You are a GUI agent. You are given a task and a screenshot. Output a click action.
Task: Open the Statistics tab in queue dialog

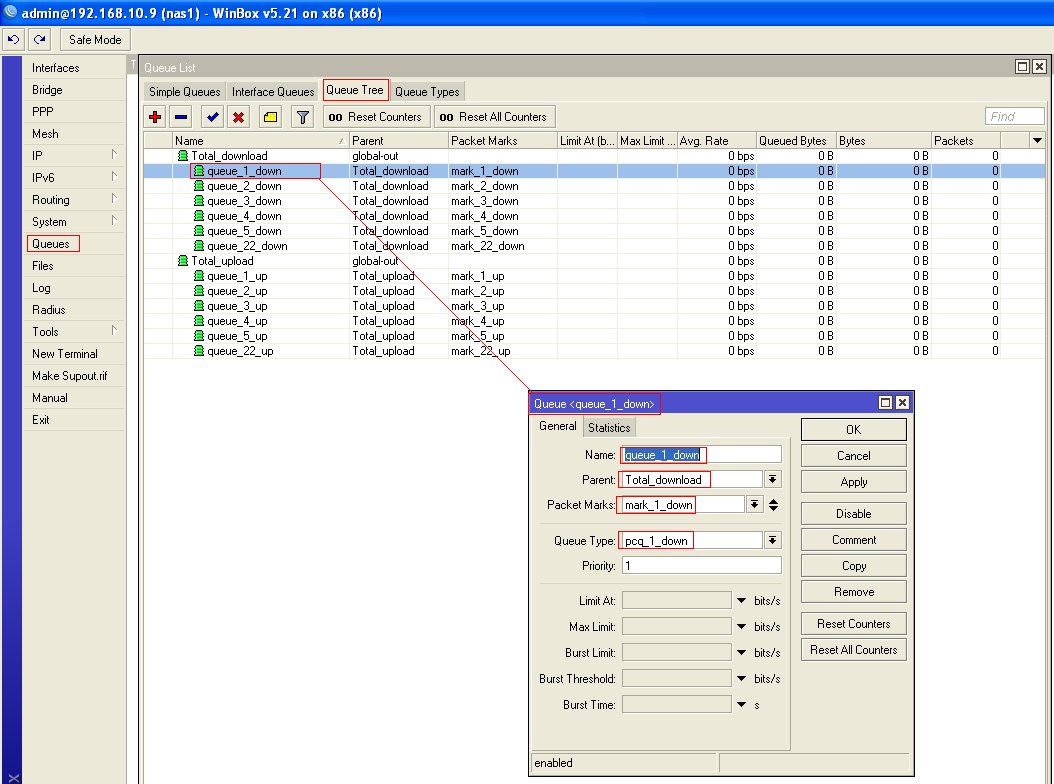point(609,428)
